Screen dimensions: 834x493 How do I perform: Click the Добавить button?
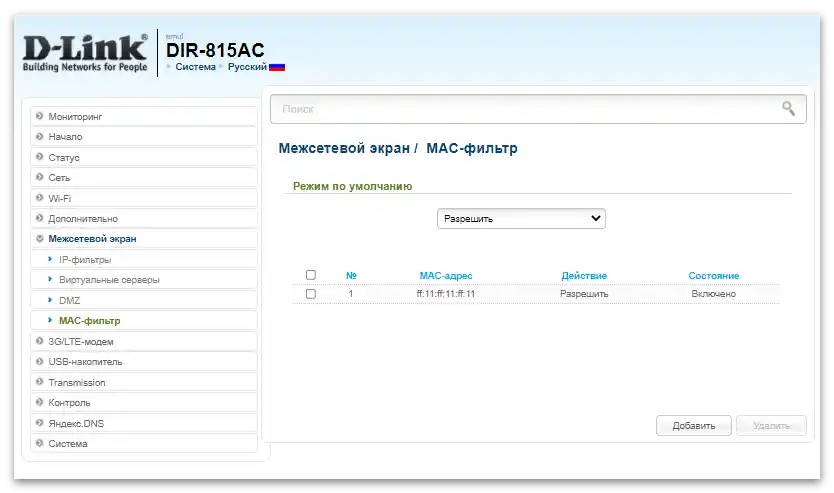(x=694, y=425)
